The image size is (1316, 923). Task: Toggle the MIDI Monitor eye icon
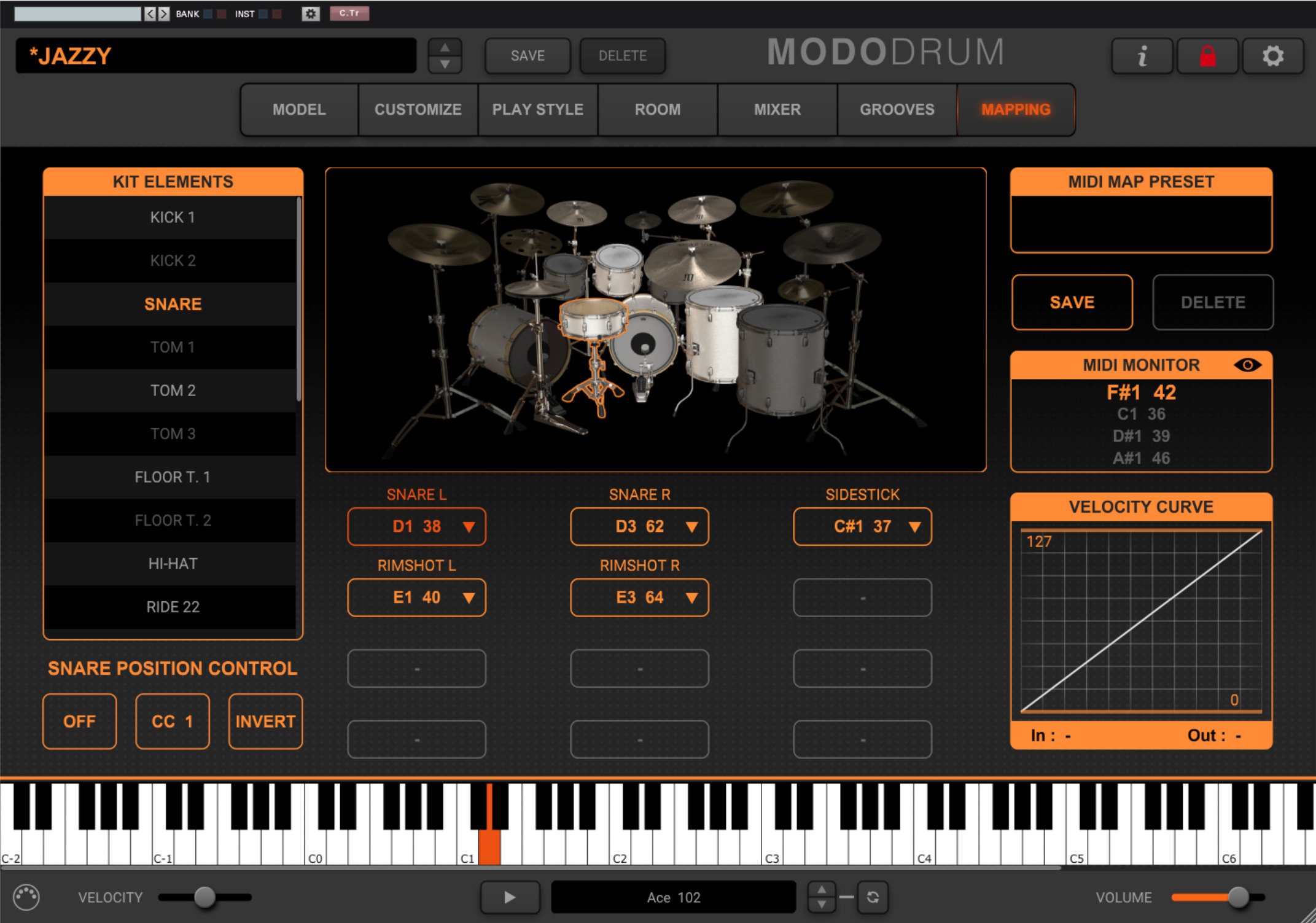pos(1247,365)
